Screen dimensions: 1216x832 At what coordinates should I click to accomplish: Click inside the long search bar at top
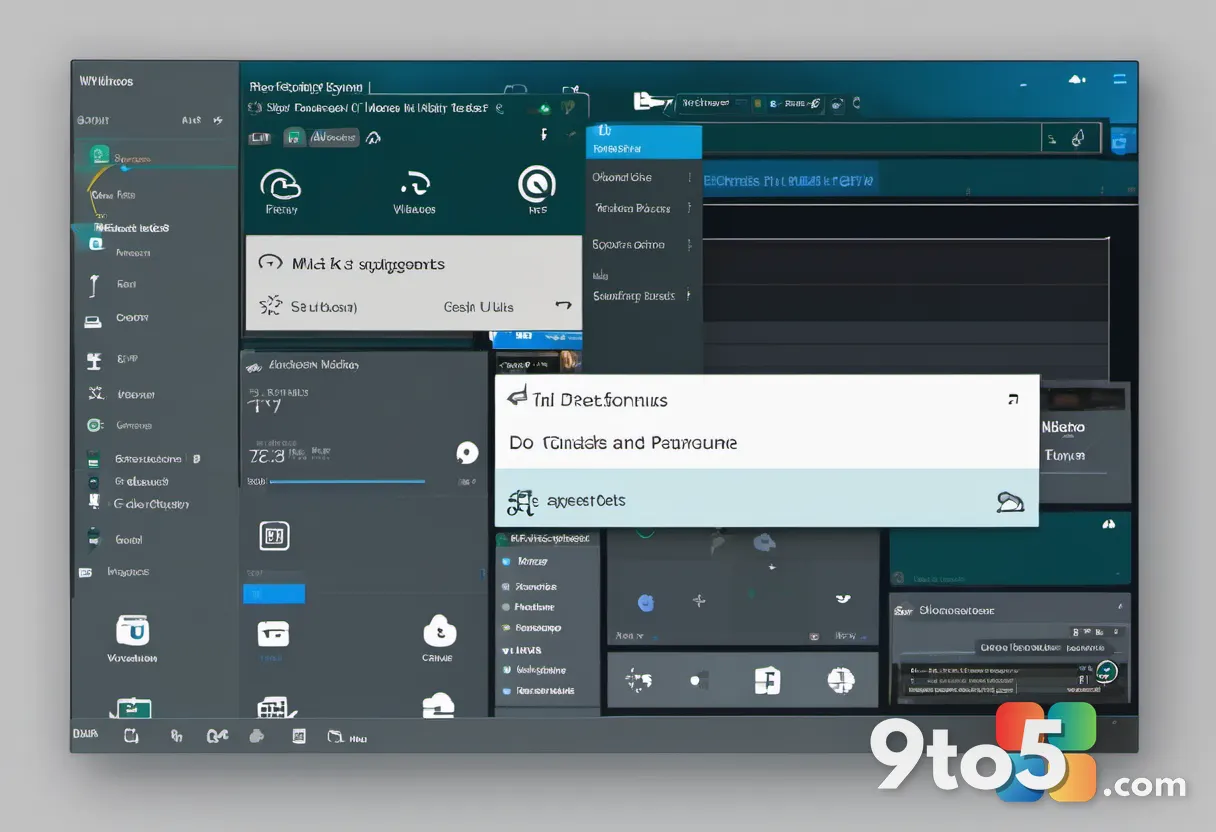tap(870, 138)
